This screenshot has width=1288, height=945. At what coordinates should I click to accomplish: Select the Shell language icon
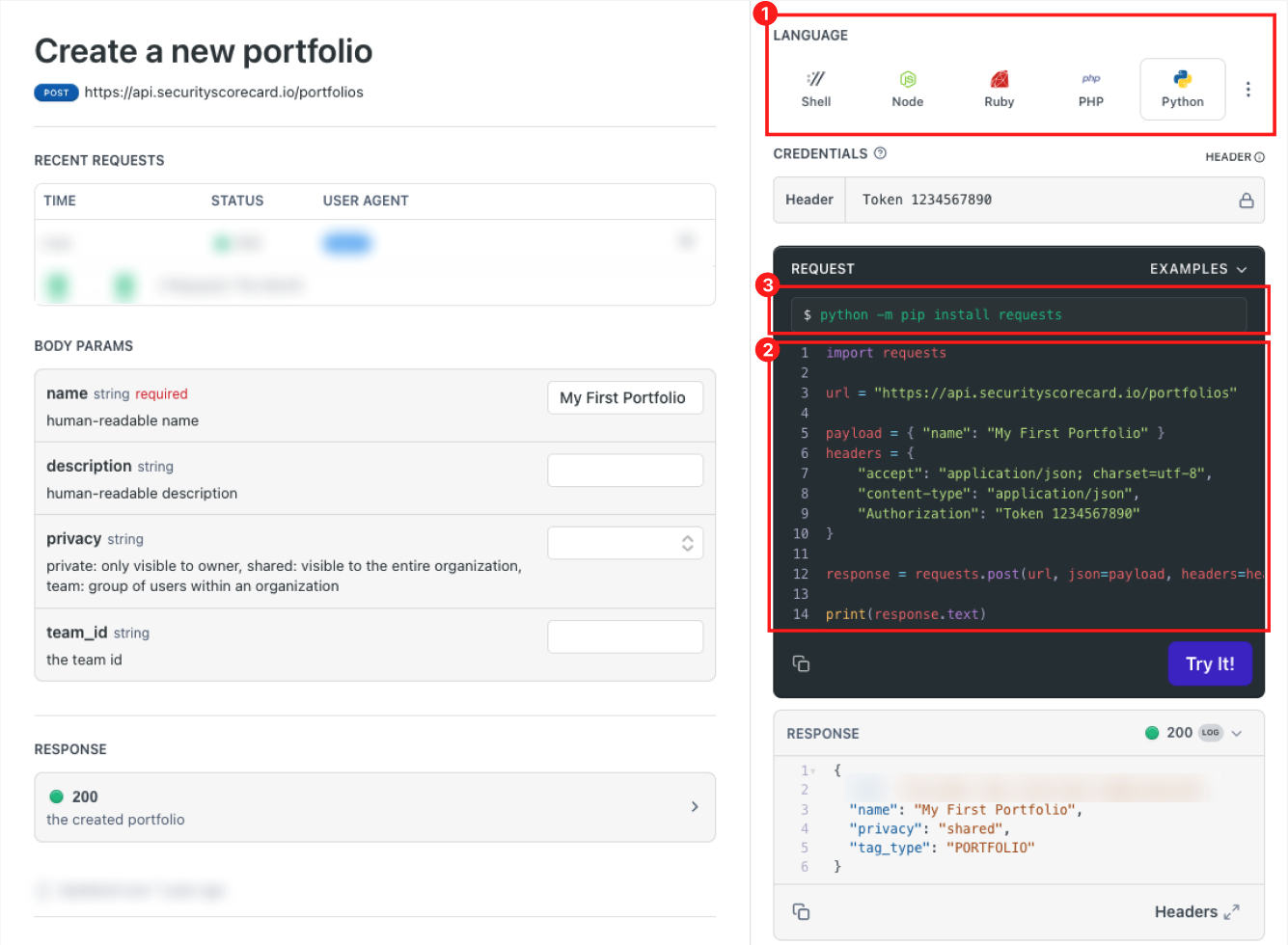pos(815,89)
